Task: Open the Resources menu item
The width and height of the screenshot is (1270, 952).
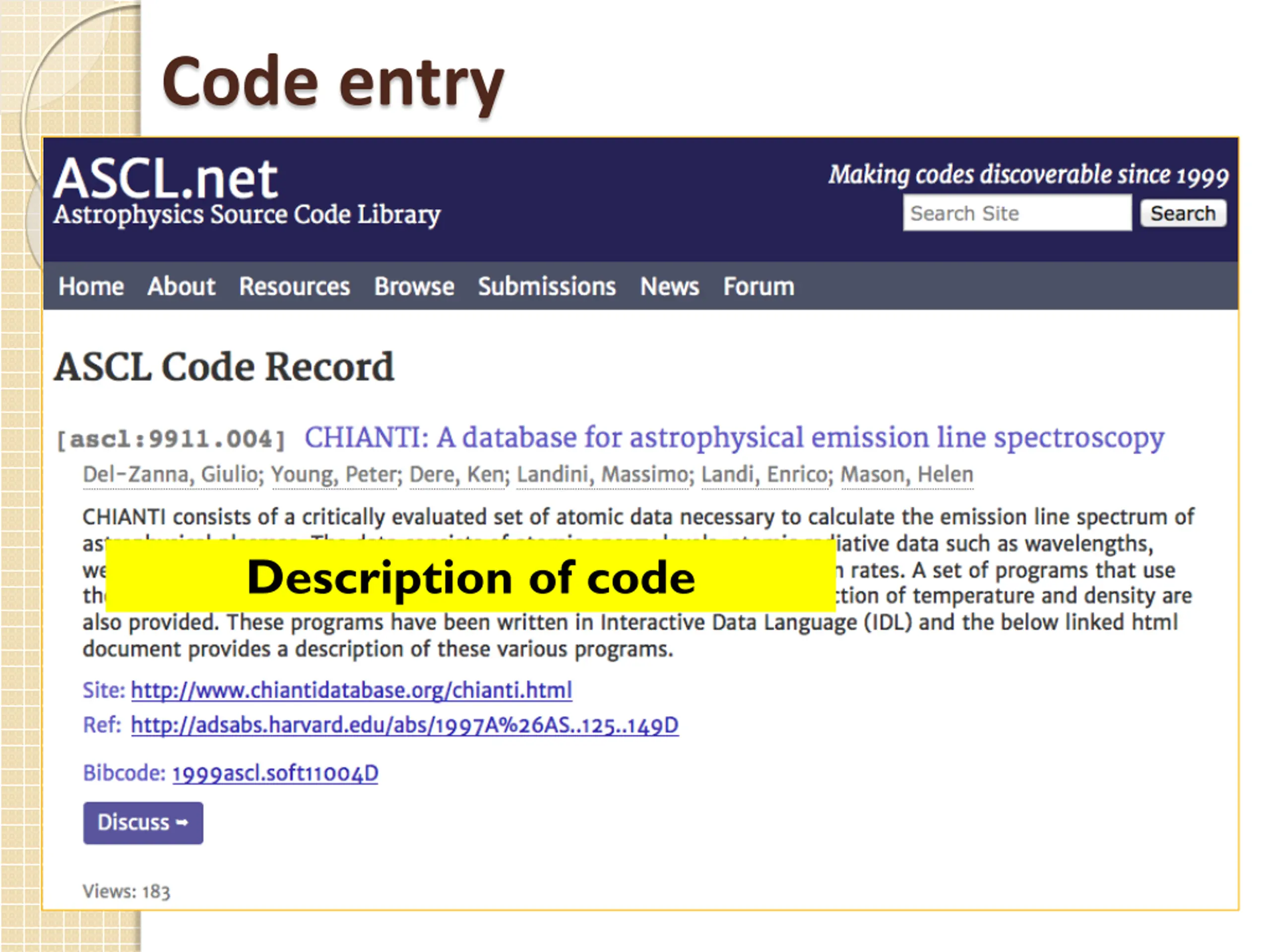Action: tap(295, 287)
